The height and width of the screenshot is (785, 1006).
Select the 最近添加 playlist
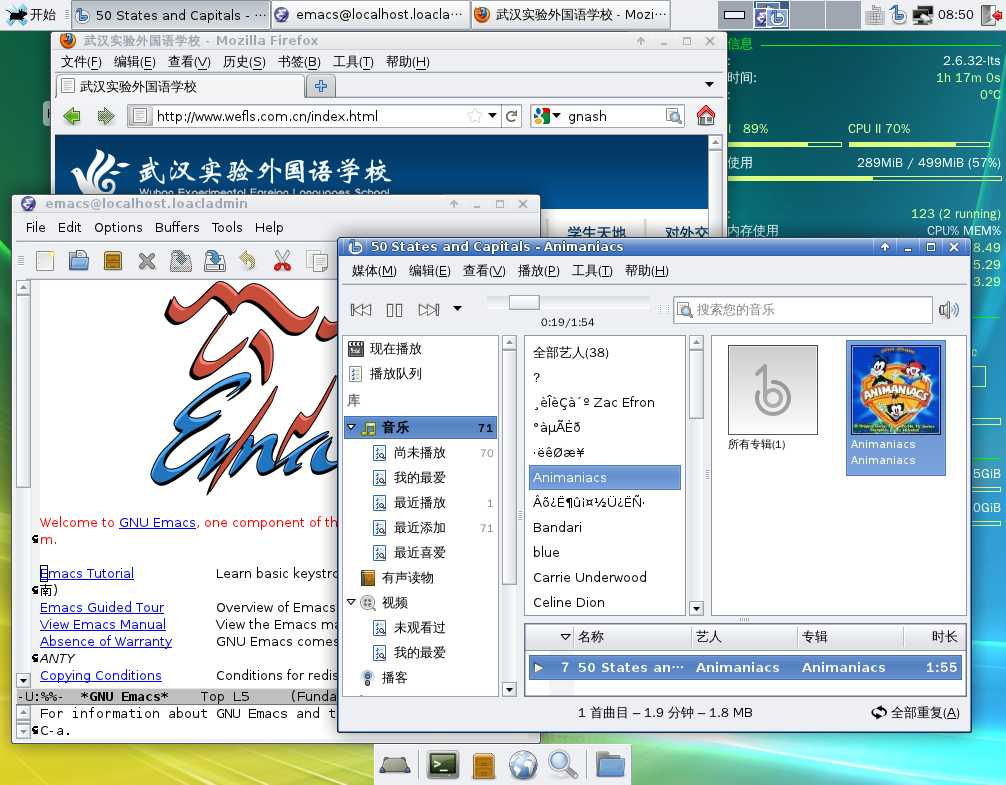(x=420, y=528)
